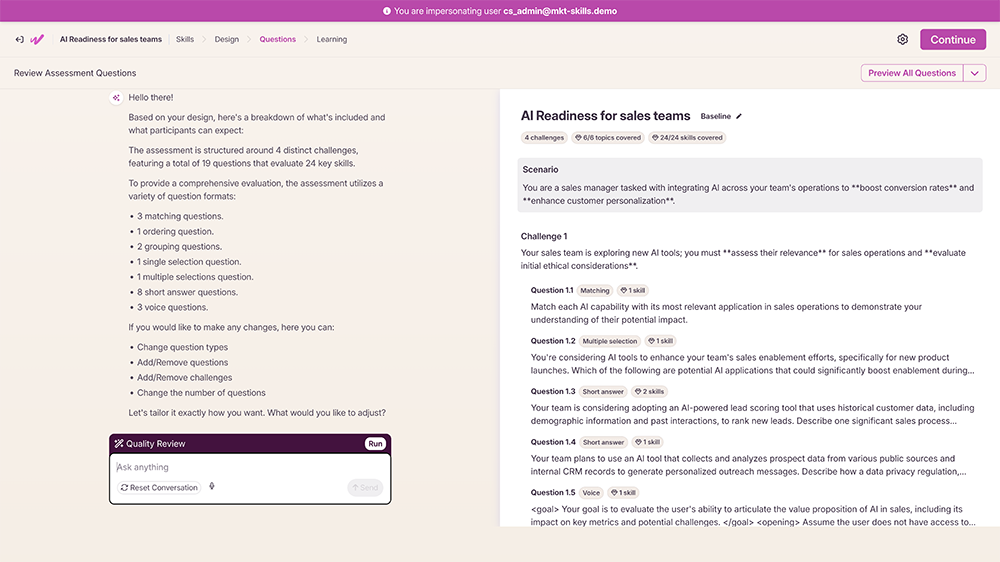Click the AI sparkle avatar beside Hello there

116,98
